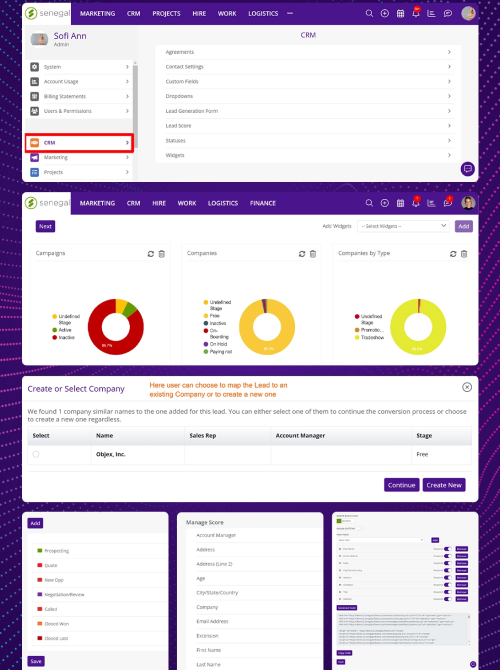The height and width of the screenshot is (670, 500).
Task: Delete the Campaigns widget
Action: click(162, 254)
